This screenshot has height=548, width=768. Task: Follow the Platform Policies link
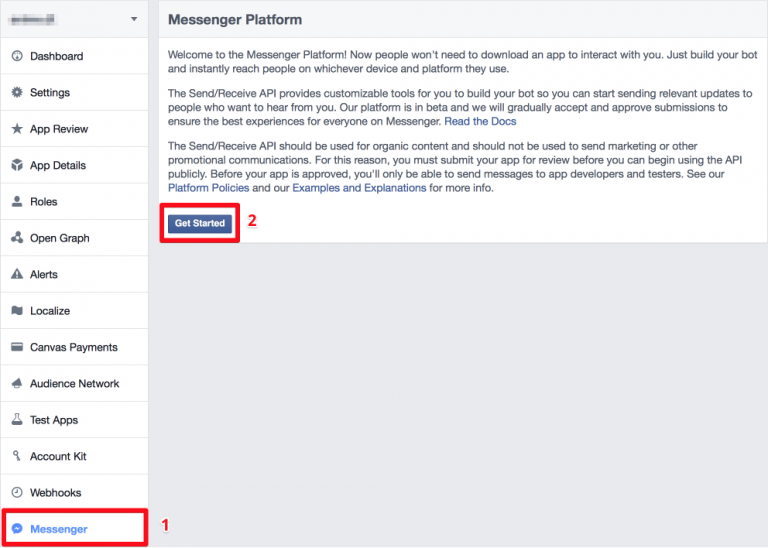point(208,188)
